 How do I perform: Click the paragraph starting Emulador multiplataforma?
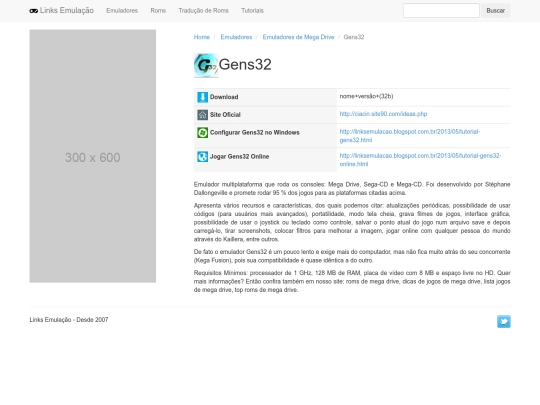pos(352,189)
